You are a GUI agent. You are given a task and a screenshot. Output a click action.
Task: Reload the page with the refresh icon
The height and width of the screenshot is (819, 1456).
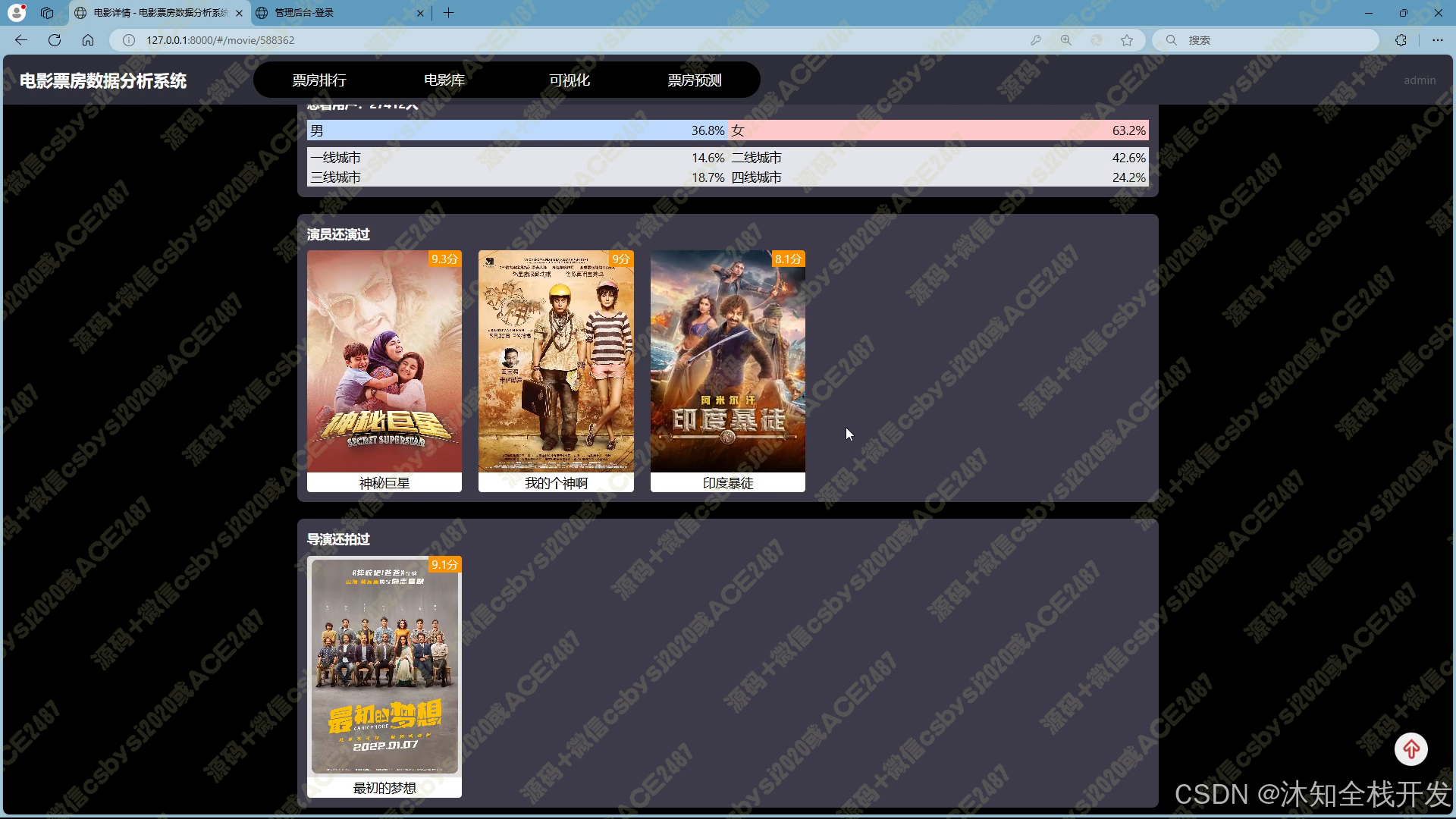[55, 40]
